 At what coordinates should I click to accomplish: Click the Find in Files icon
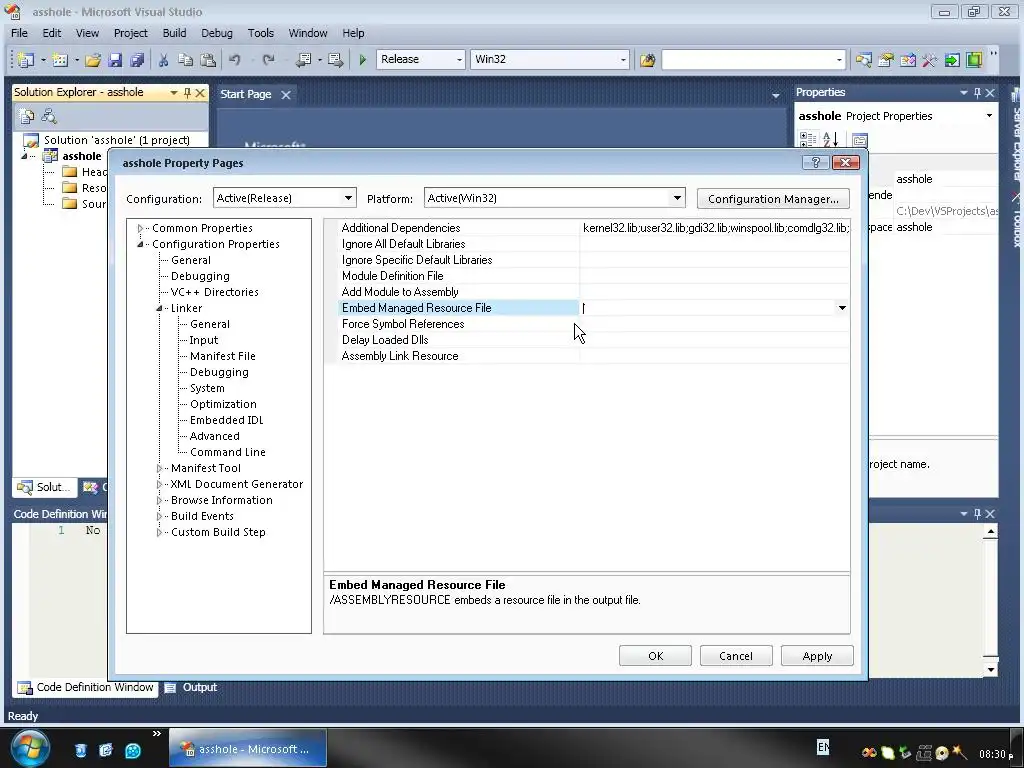click(x=647, y=60)
